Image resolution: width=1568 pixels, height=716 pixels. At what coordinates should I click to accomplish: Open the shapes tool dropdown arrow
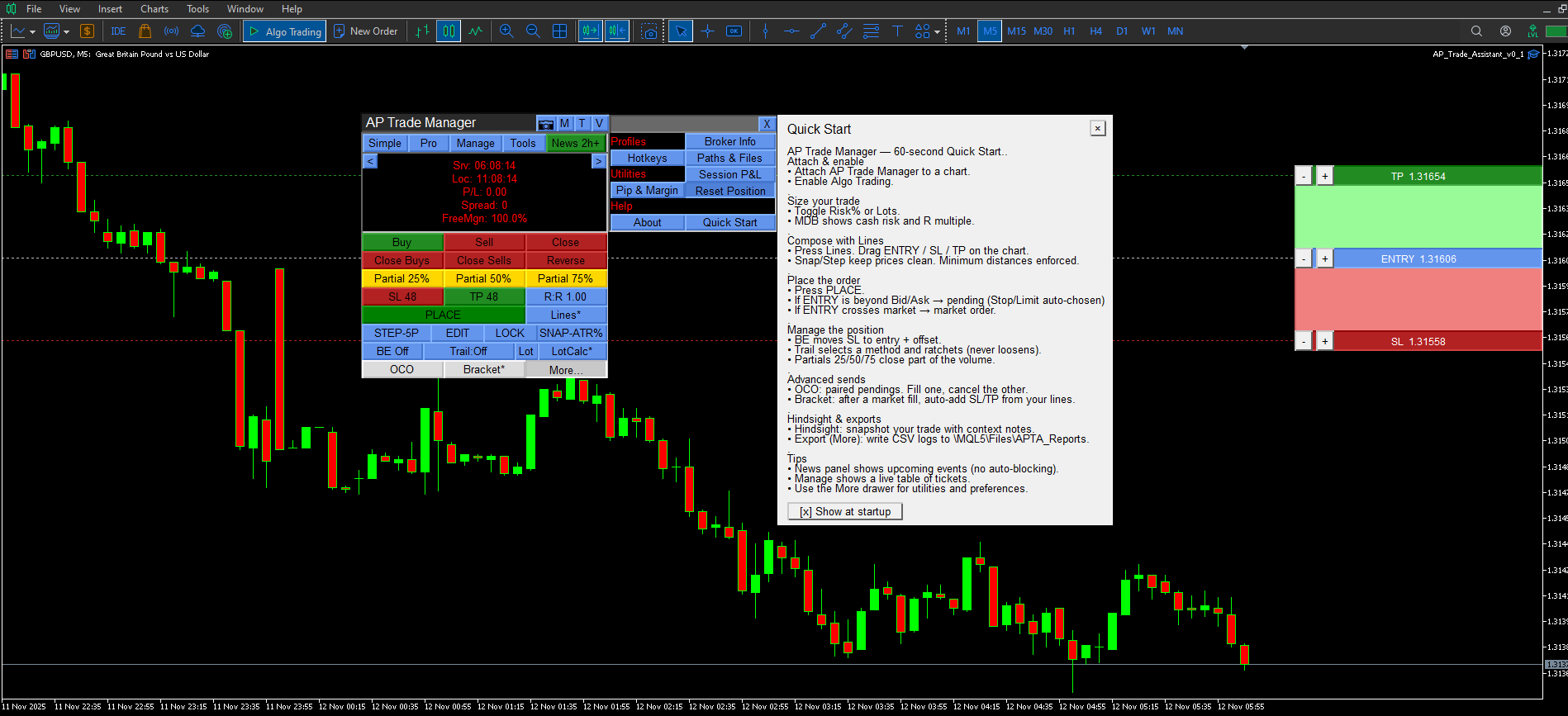click(937, 32)
